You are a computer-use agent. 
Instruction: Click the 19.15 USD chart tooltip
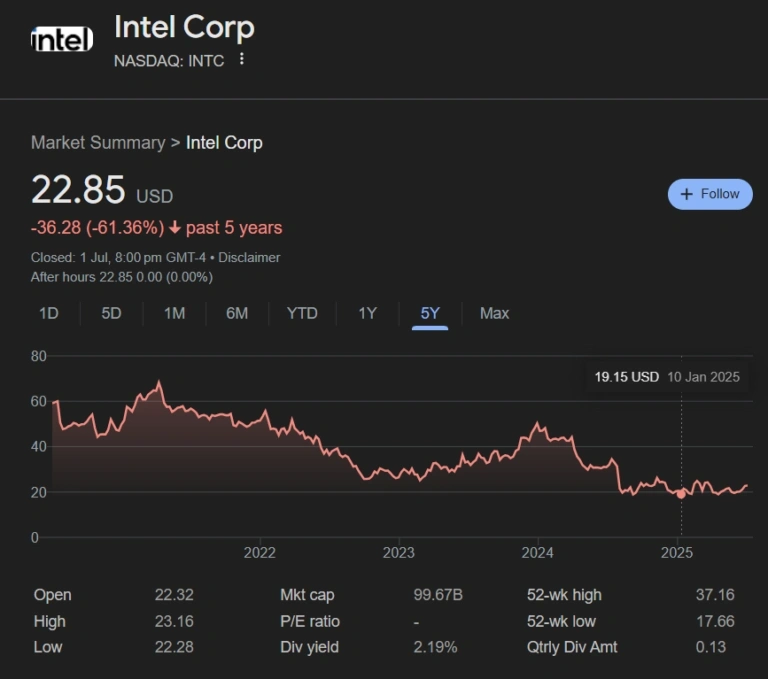point(667,377)
